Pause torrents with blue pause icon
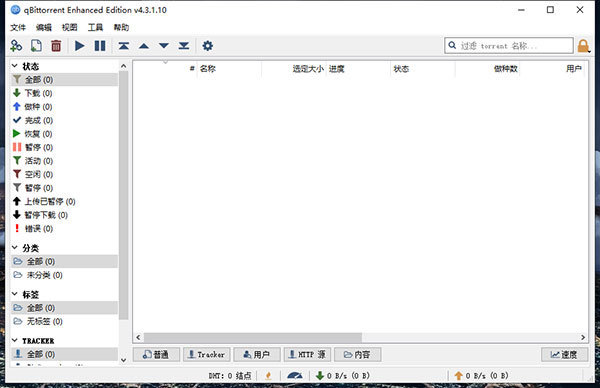 (100, 46)
